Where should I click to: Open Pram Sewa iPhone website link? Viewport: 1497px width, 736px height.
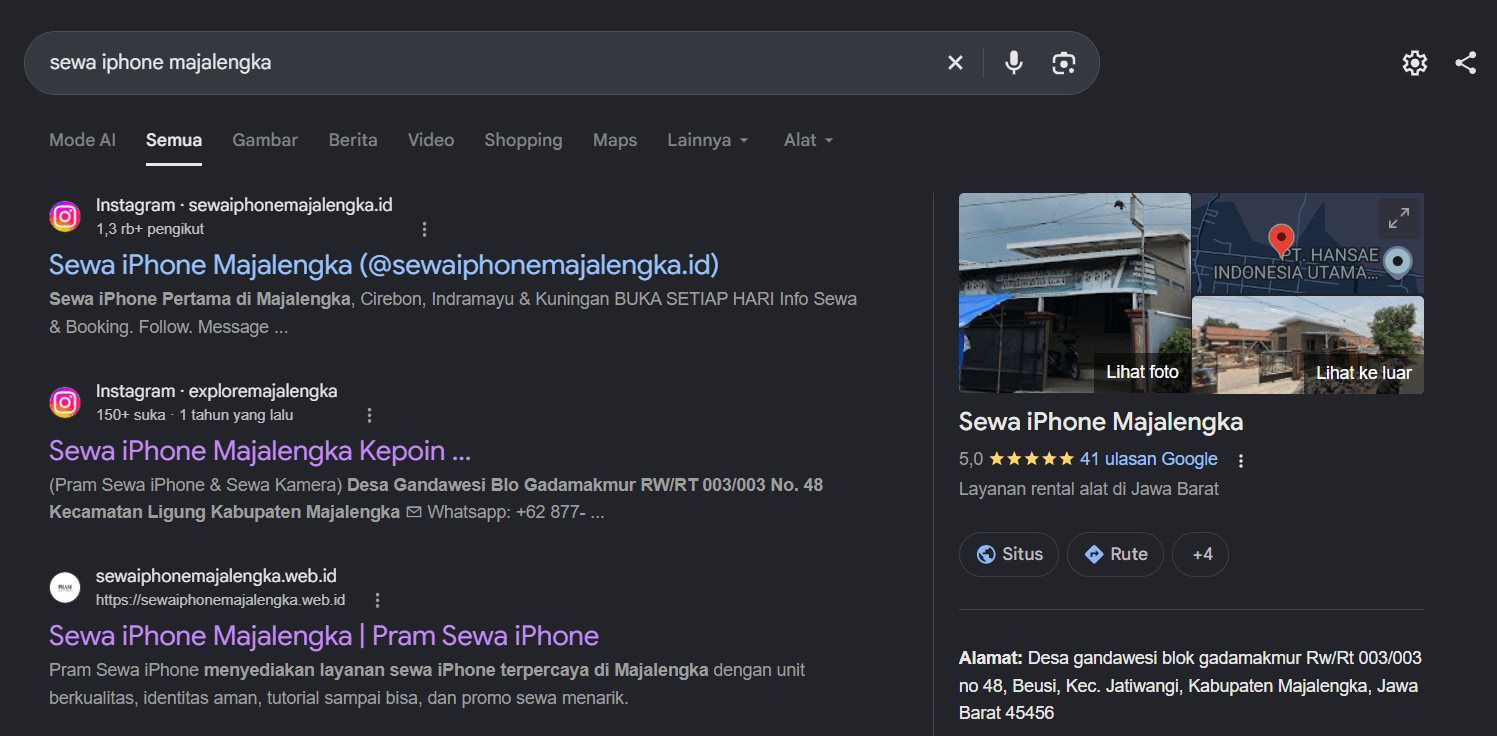click(x=324, y=636)
